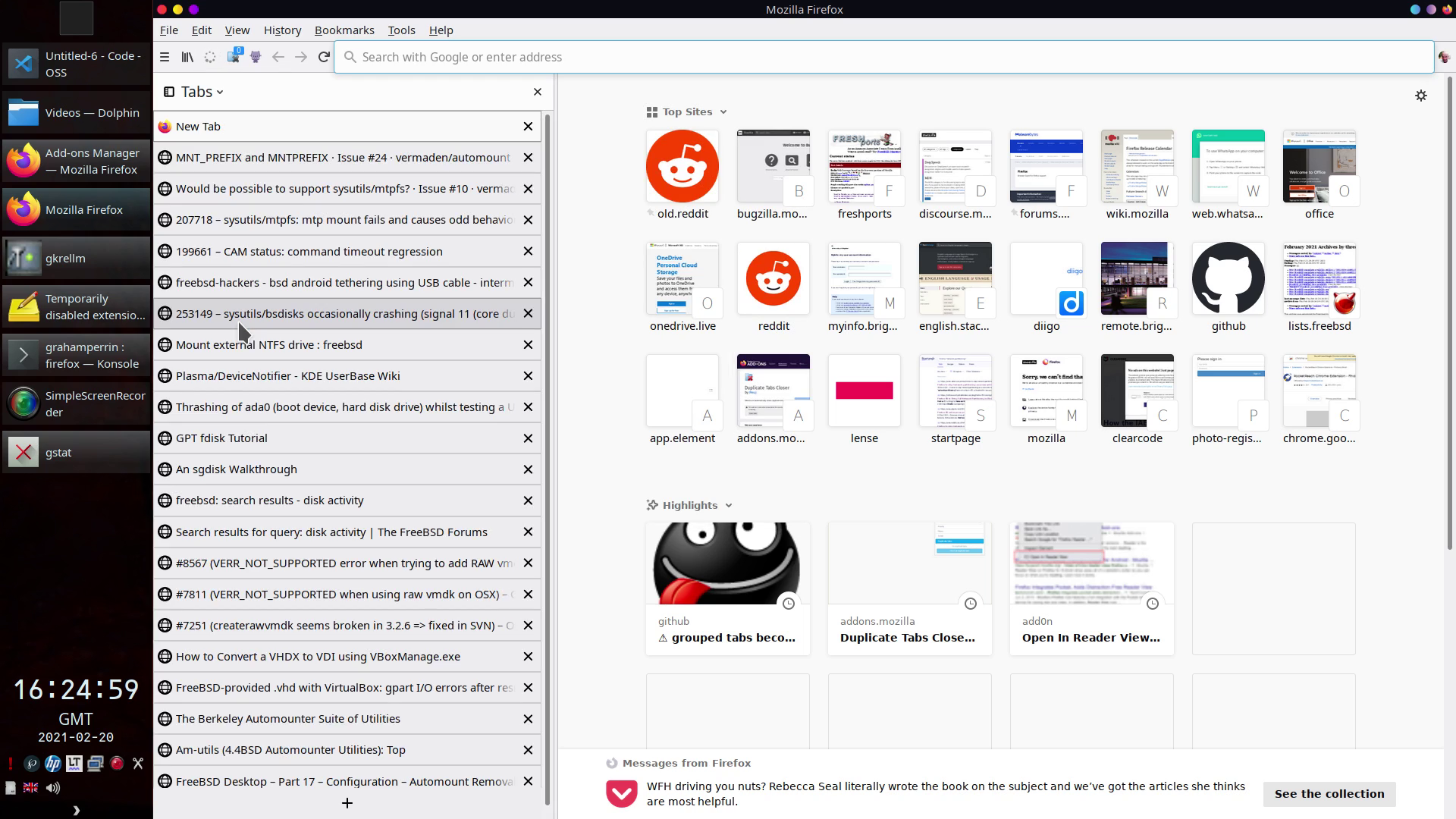The image size is (1456, 819).
Task: Switch to 'An sgdisk Walkthrough' tab
Action: tap(347, 469)
